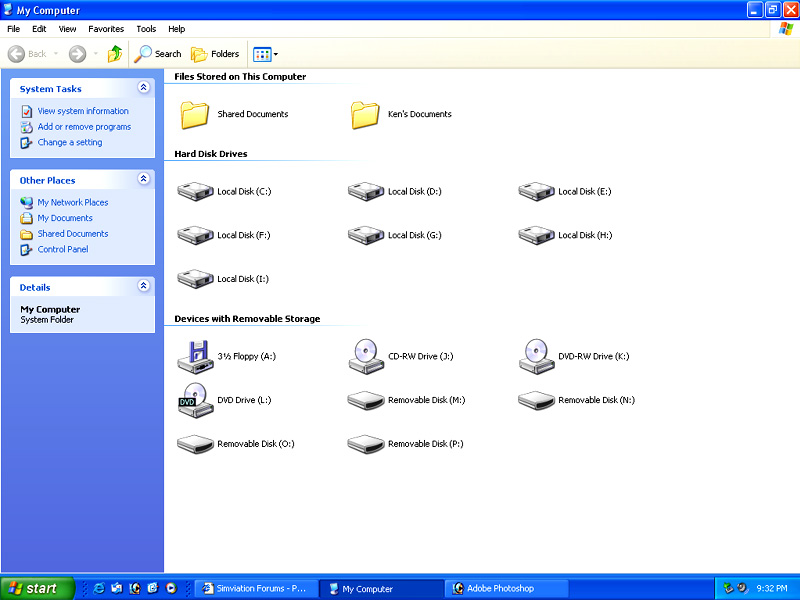Image resolution: width=800 pixels, height=600 pixels.
Task: Click View system information link
Action: coord(83,111)
